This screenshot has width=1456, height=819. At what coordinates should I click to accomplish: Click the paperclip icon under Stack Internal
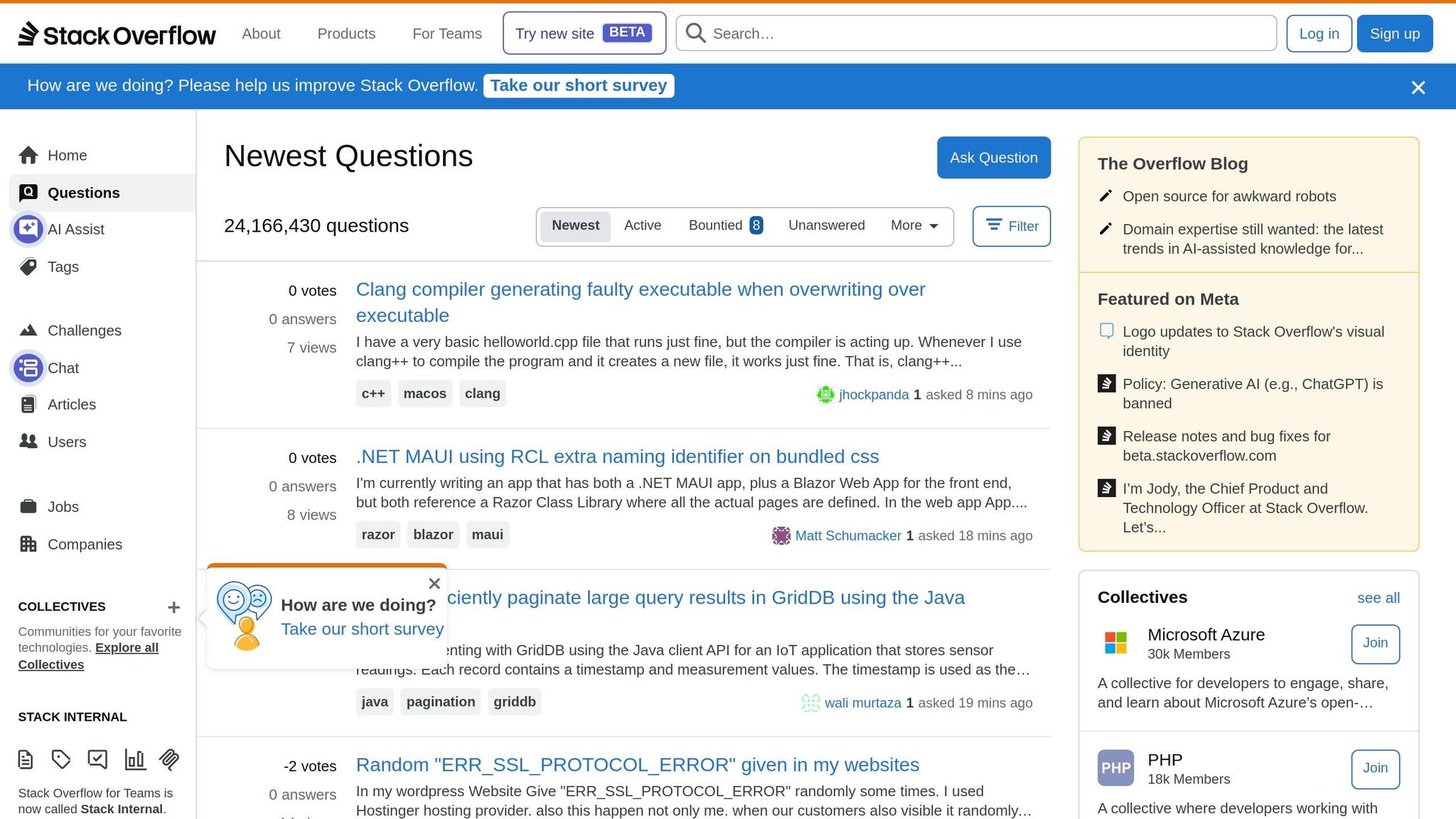click(x=168, y=759)
